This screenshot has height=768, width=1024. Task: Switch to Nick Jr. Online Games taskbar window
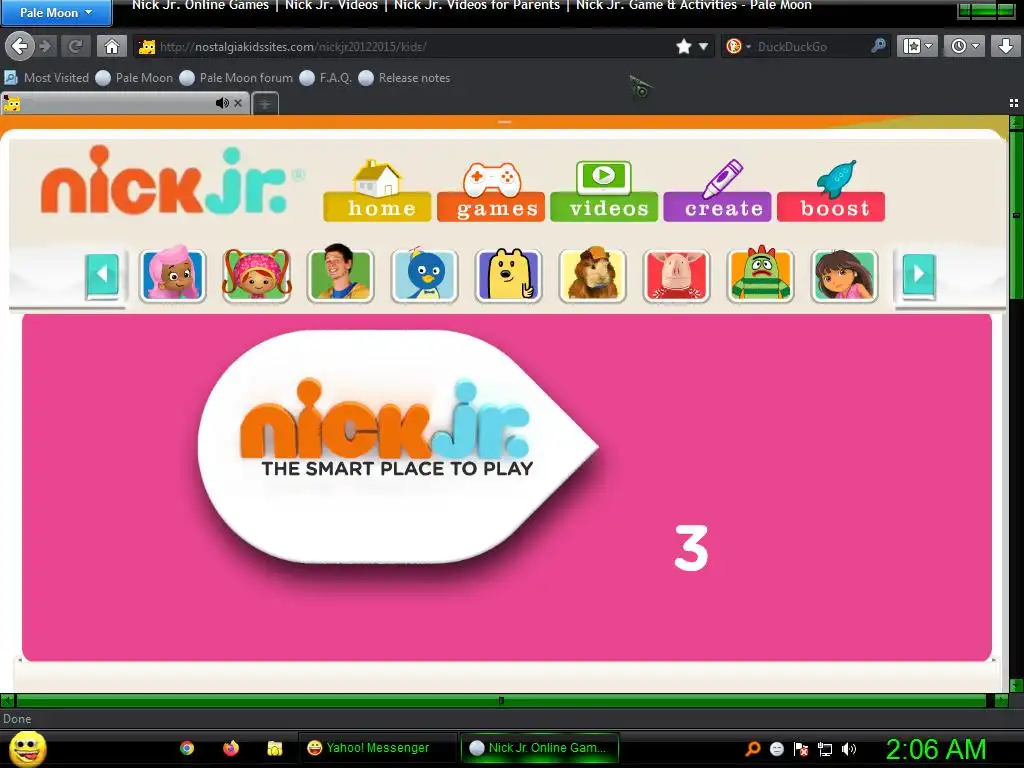click(539, 748)
